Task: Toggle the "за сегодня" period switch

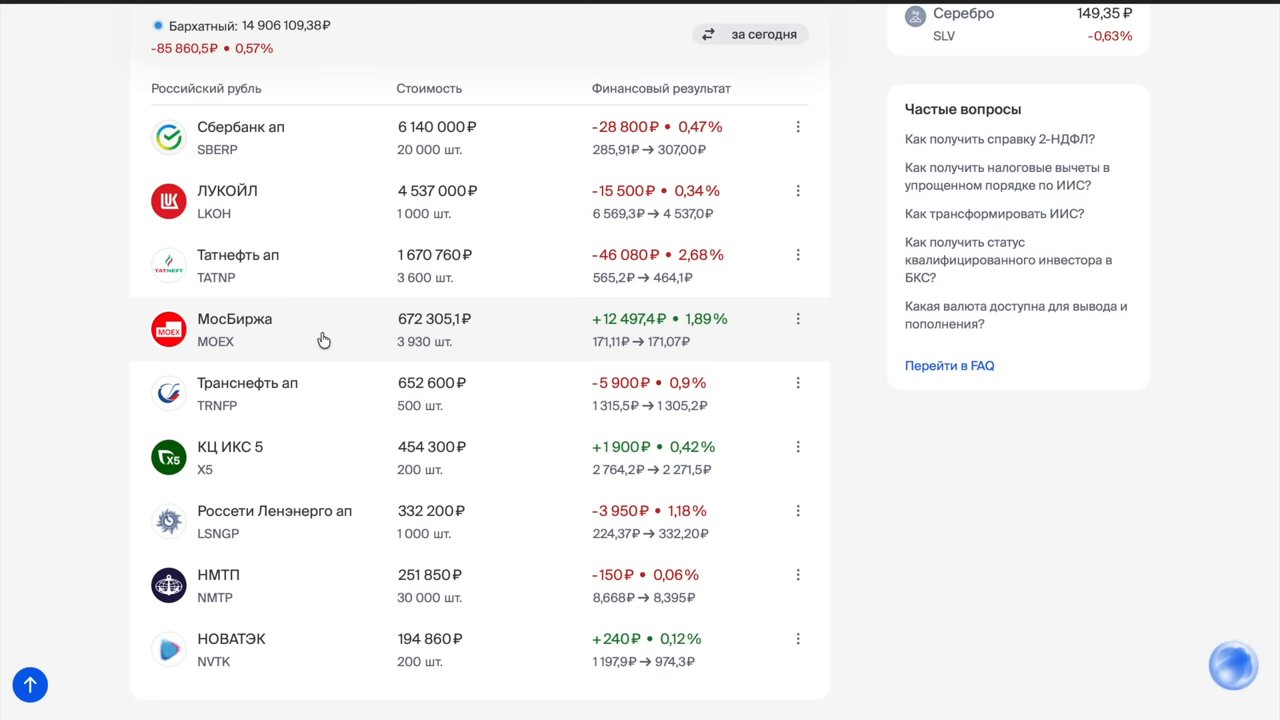Action: tap(750, 34)
